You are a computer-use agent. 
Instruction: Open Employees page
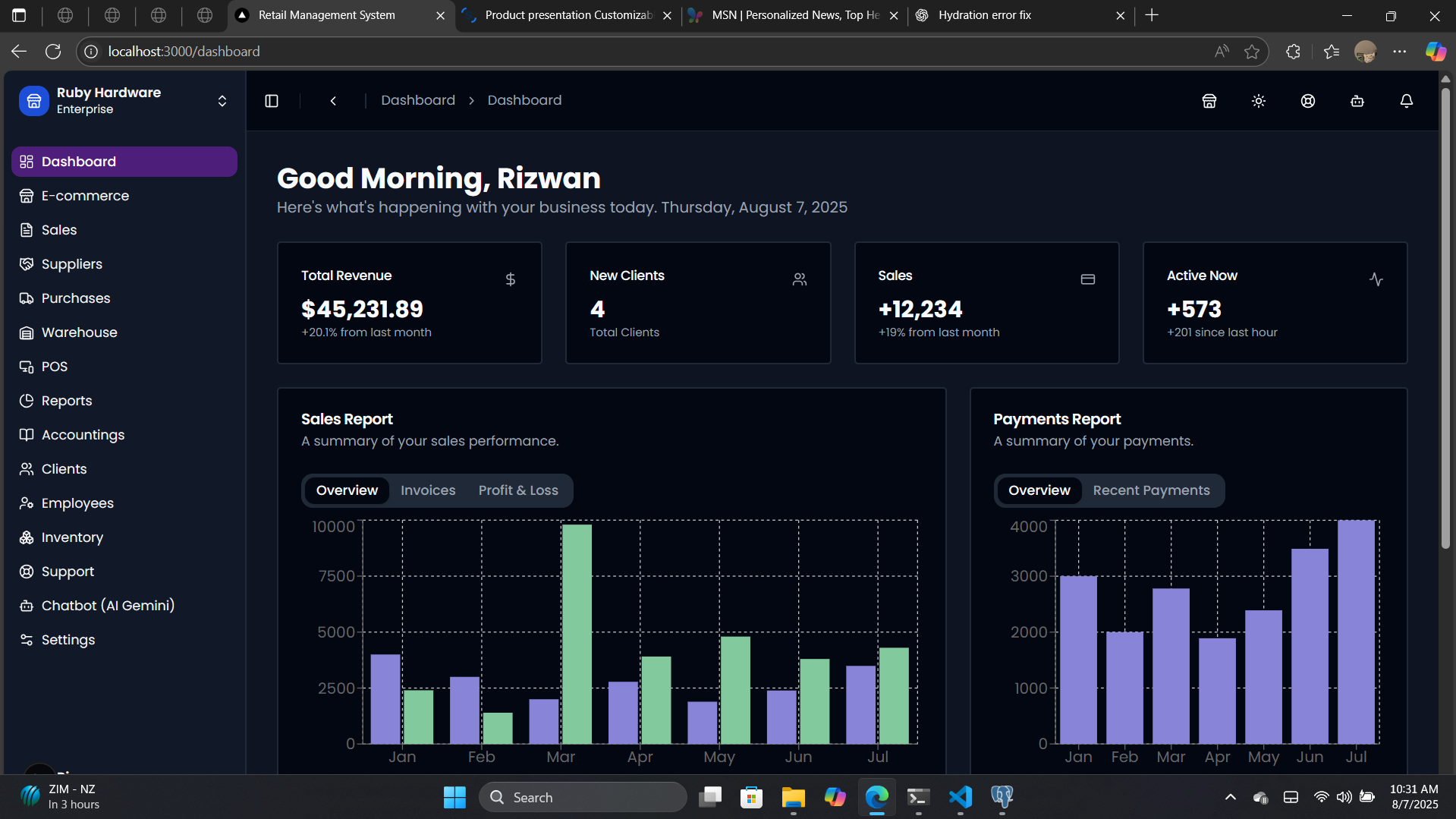tap(124, 503)
